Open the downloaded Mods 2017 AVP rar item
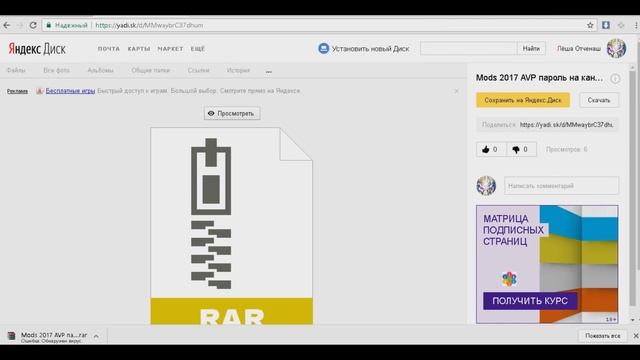This screenshot has height=360, width=640. pos(48,336)
